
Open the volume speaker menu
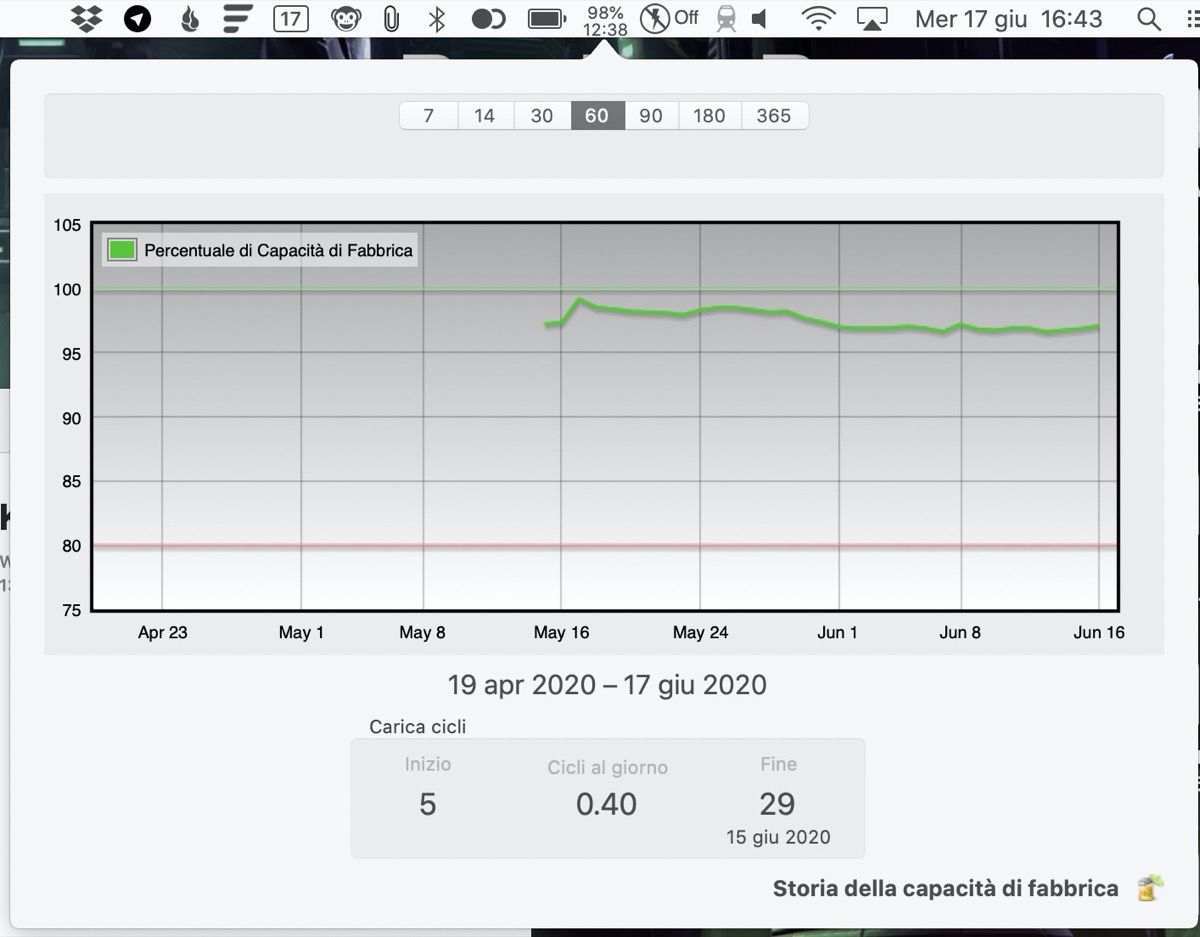click(760, 18)
